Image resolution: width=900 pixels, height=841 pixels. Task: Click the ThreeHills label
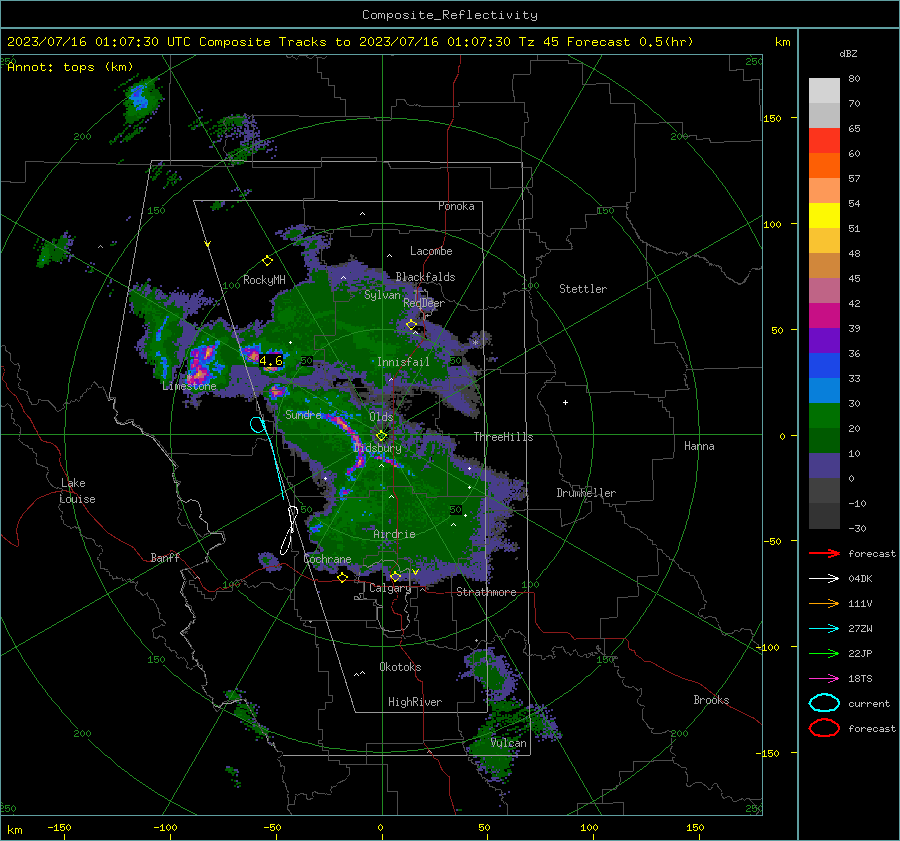point(503,437)
